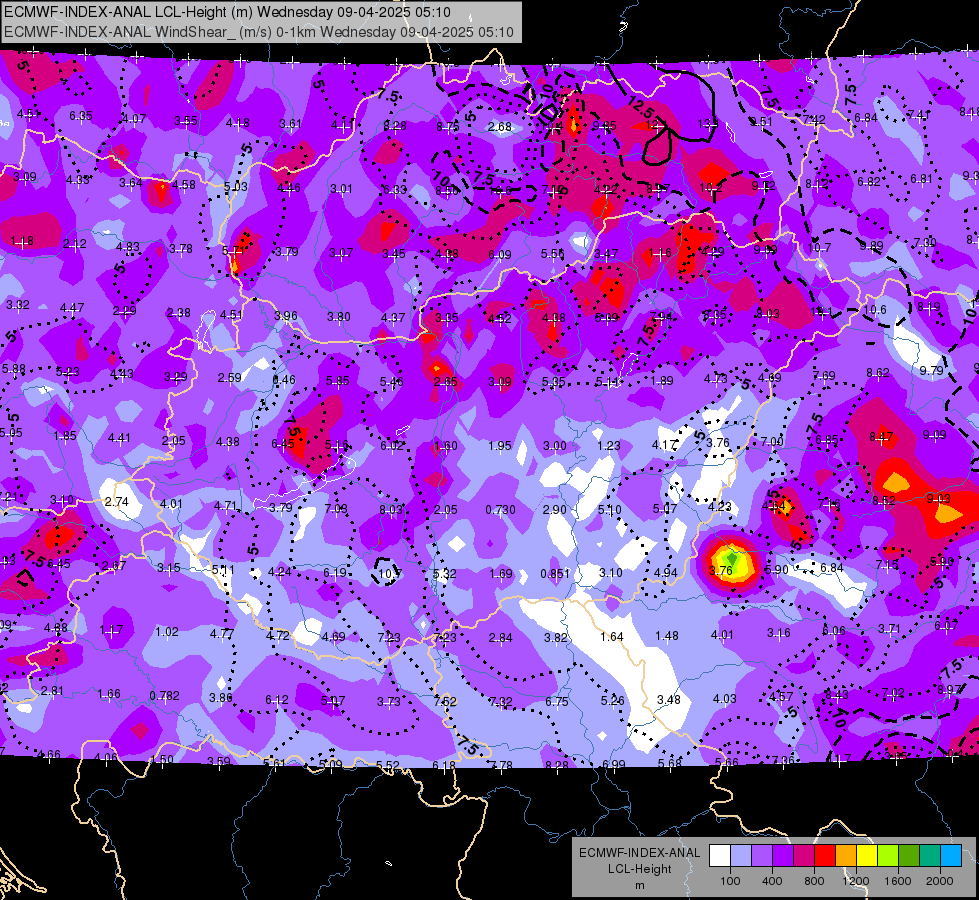Click the legend tick label 400

pos(772,881)
